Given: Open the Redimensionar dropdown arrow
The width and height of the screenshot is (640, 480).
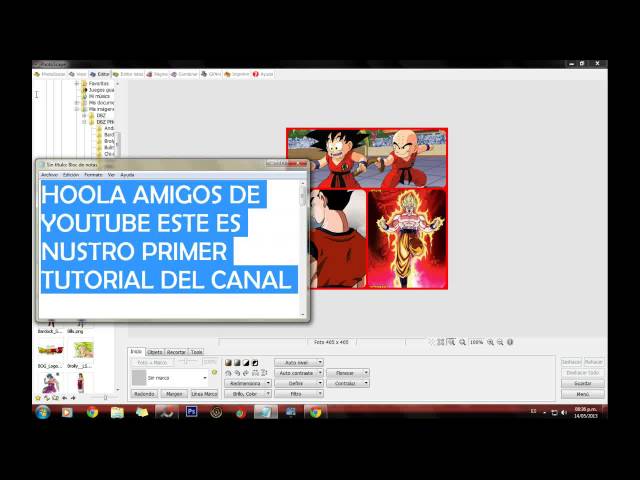Looking at the screenshot, I should pos(269,383).
